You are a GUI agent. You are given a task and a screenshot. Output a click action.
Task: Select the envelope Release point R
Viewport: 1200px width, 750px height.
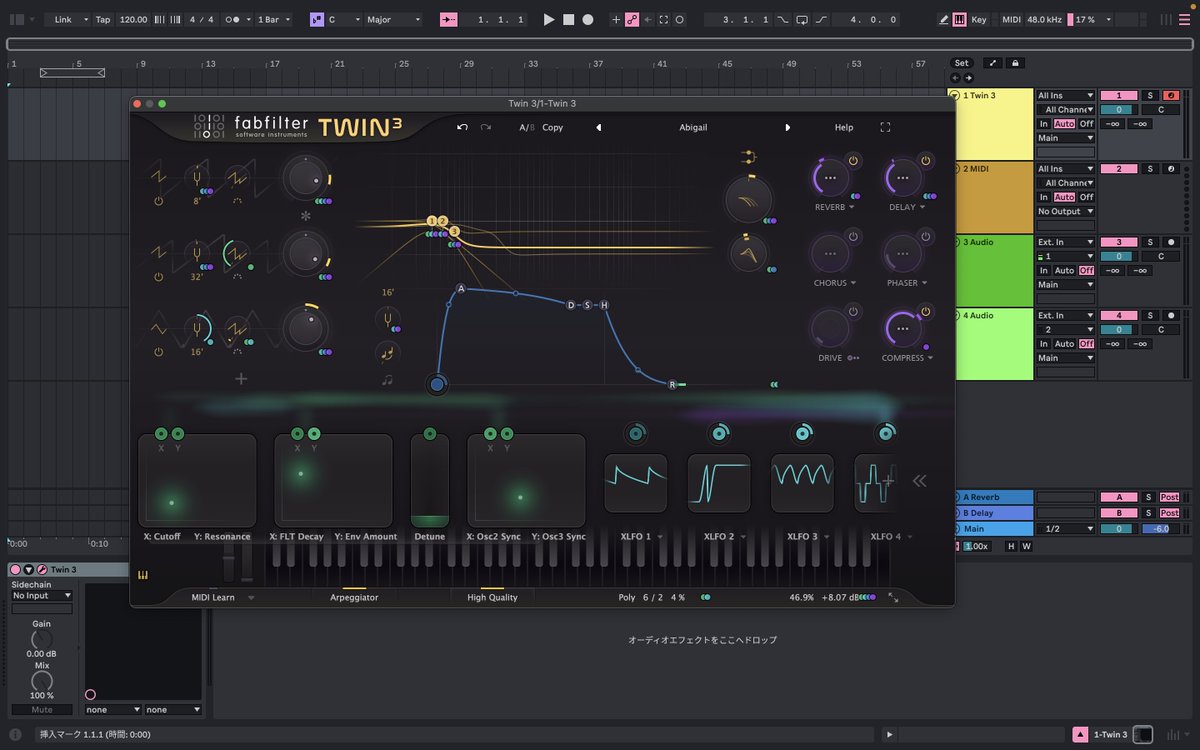click(672, 384)
